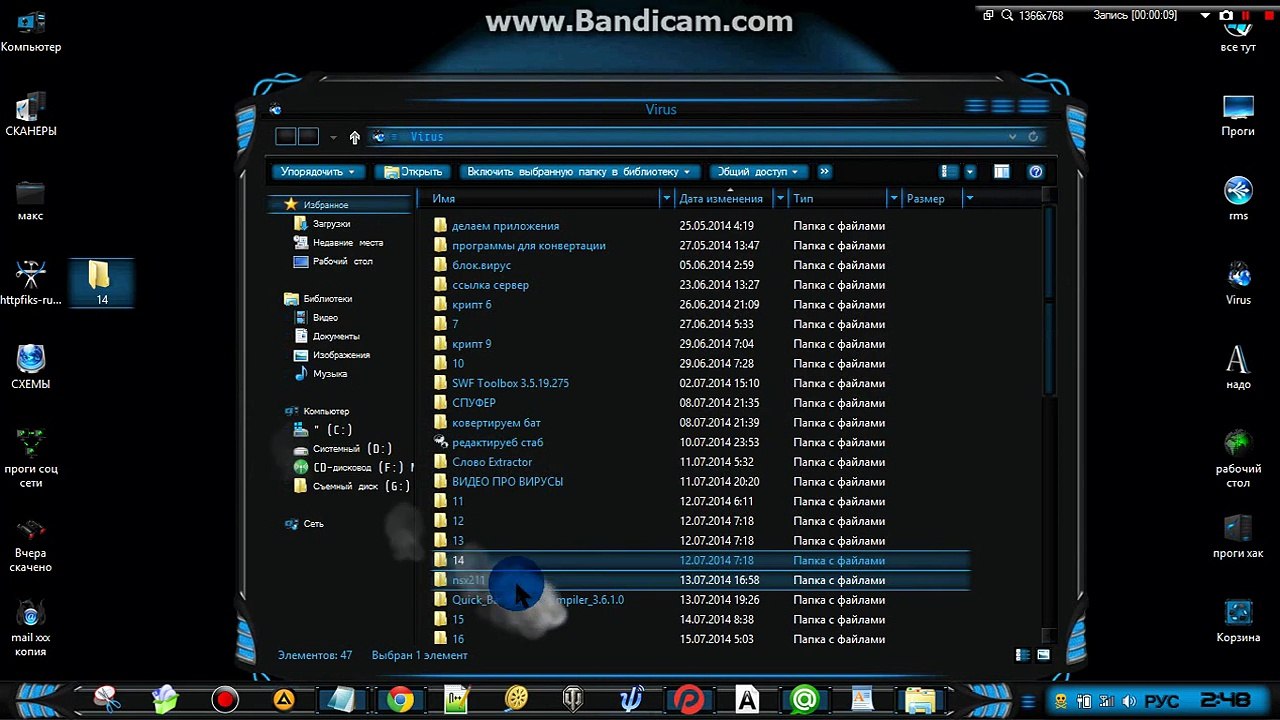The image size is (1280, 720).
Task: Select the СПУФЕР folder in file list
Action: [x=473, y=403]
